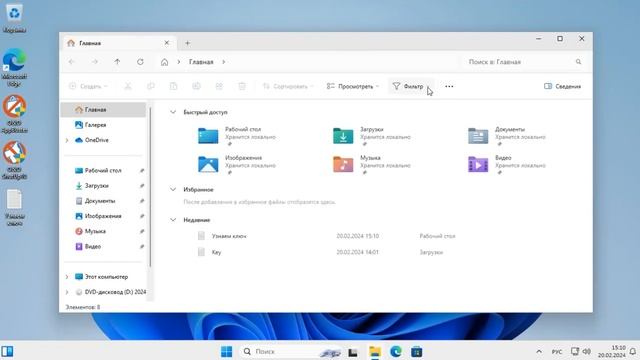
Task: Click Главная in the address breadcrumb
Action: coord(201,62)
